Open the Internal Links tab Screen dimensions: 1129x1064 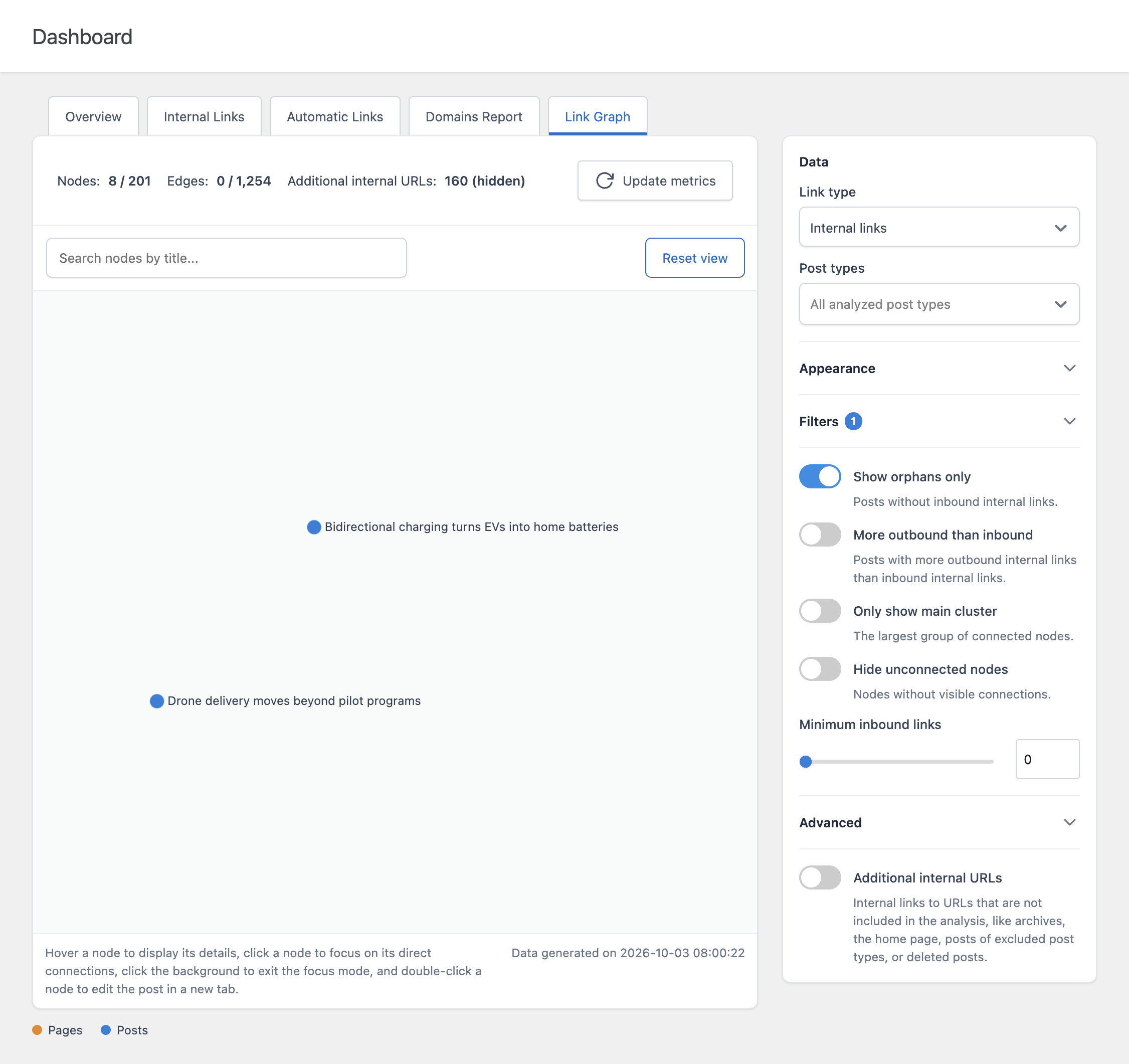coord(204,116)
